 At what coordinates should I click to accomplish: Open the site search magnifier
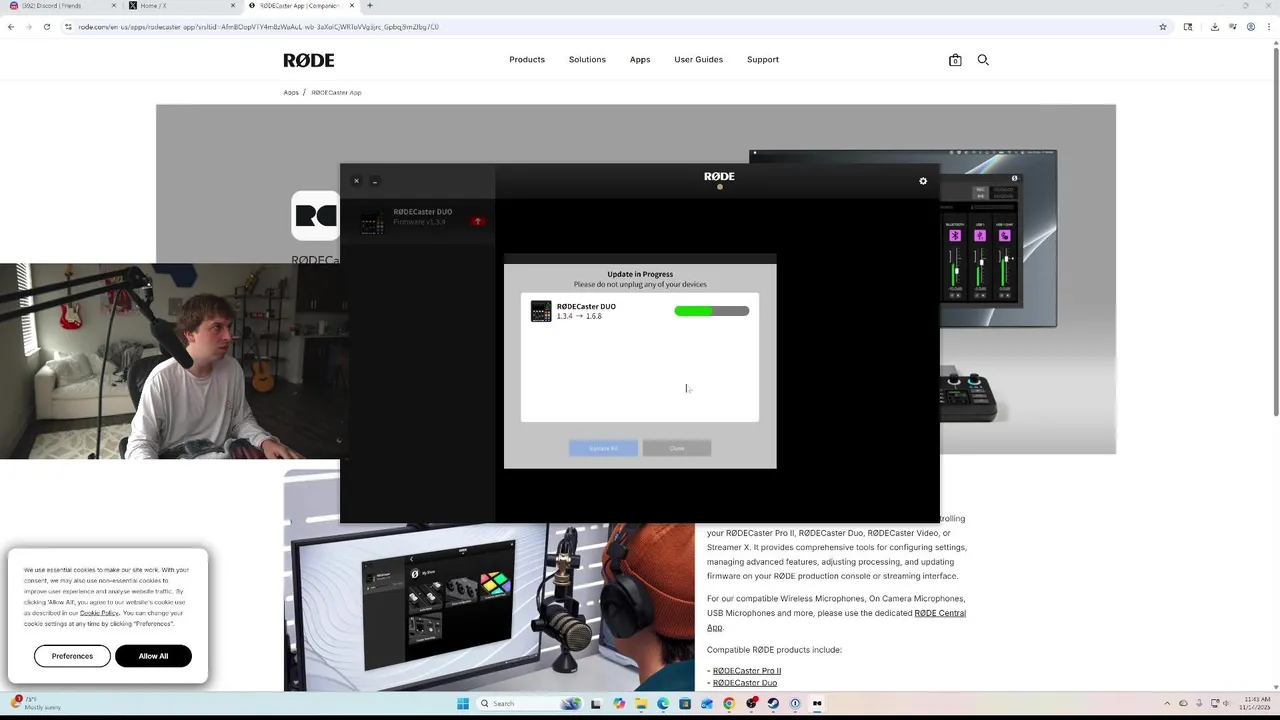983,60
